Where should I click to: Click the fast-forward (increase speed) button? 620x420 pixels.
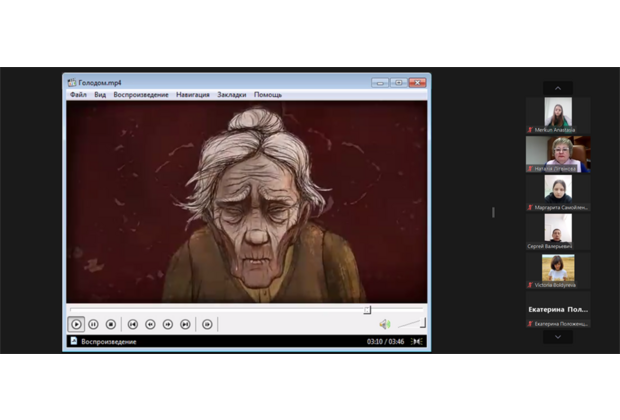168,324
